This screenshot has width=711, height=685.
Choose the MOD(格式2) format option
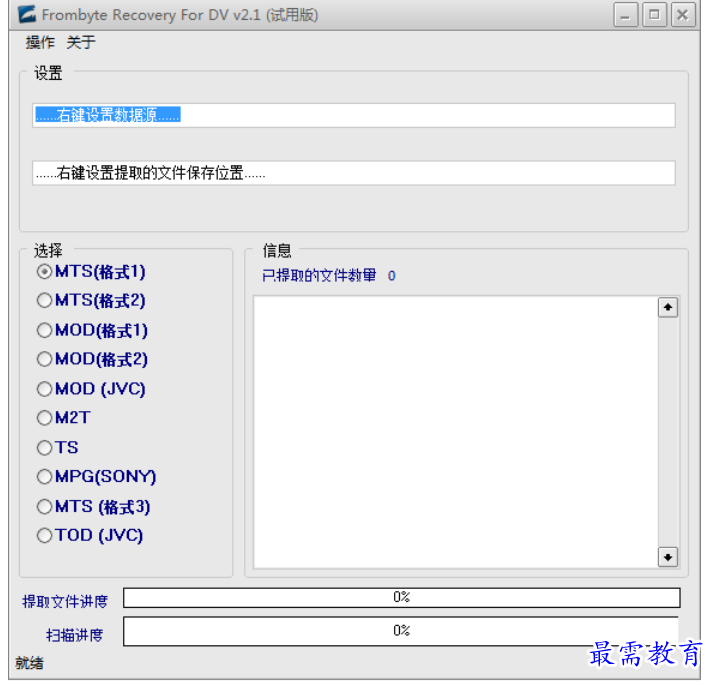click(44, 360)
